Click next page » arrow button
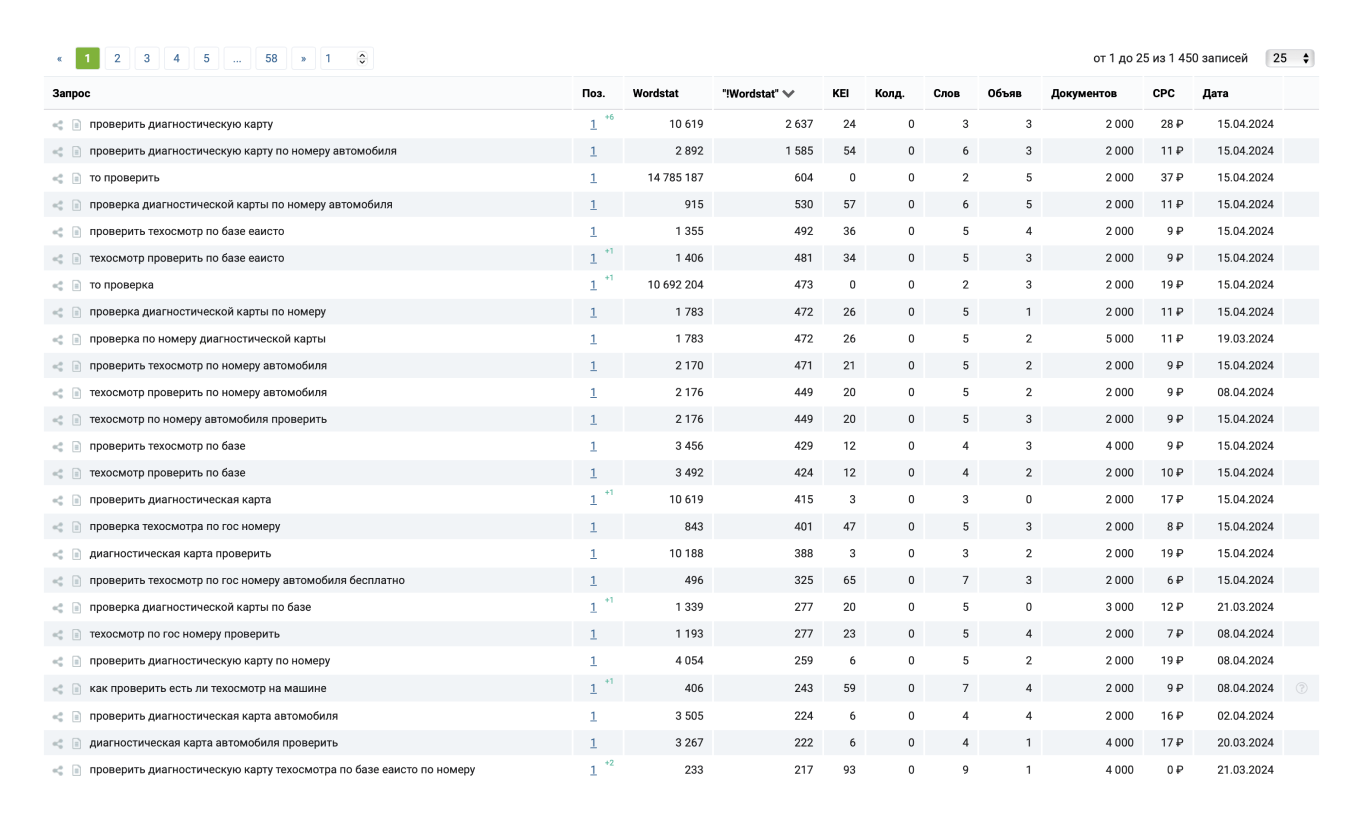 tap(303, 59)
